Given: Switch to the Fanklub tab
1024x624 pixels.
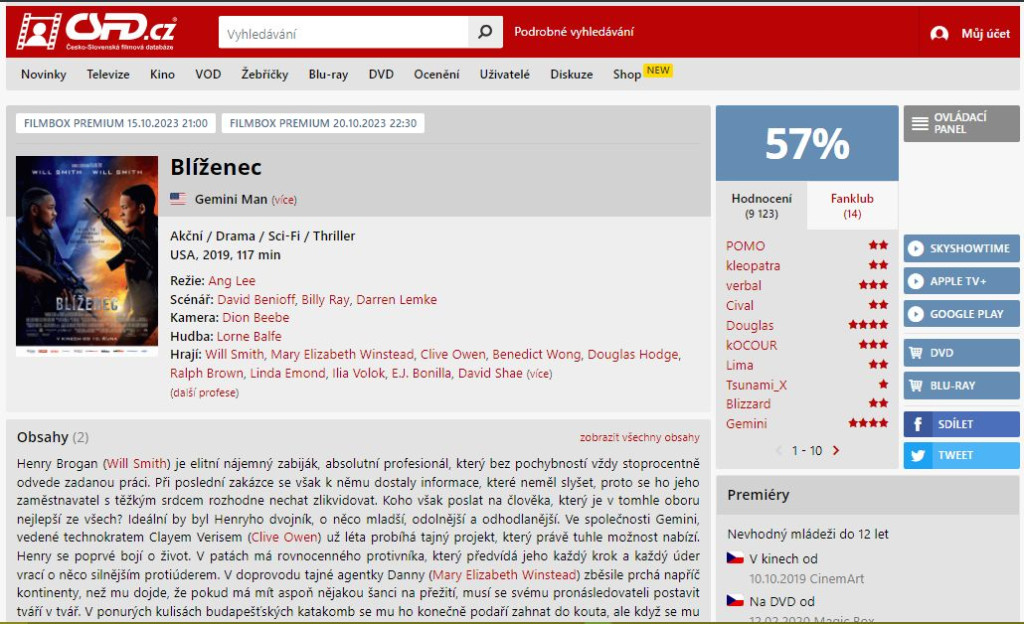Looking at the screenshot, I should click(x=852, y=205).
